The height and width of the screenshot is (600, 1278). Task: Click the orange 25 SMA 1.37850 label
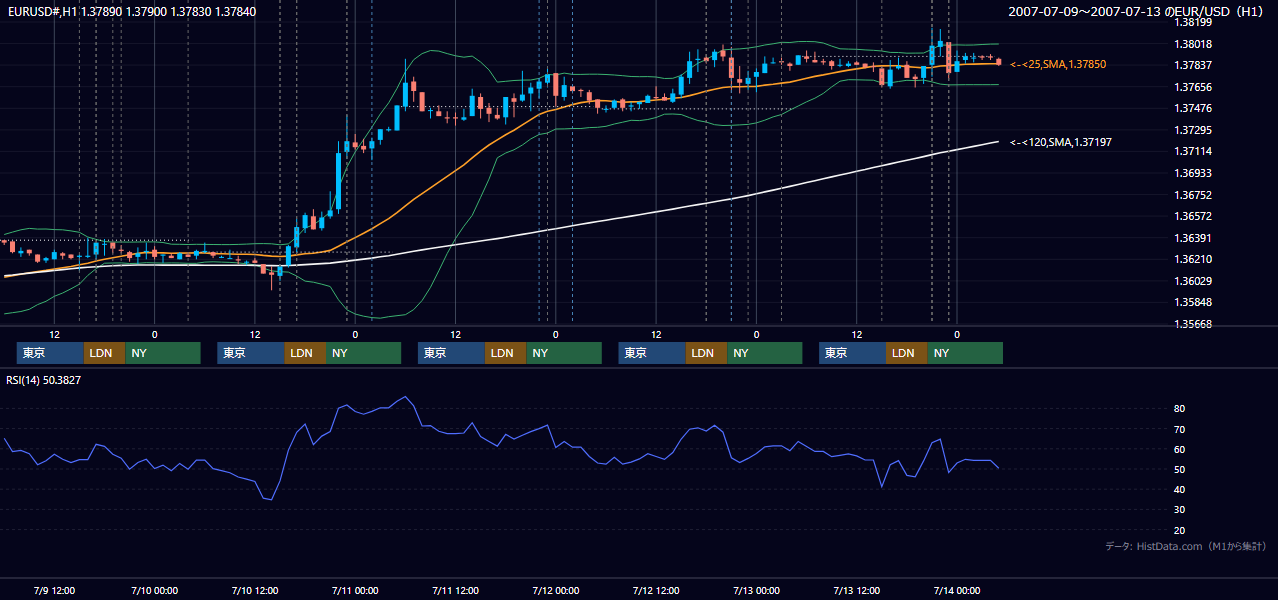pyautogui.click(x=1058, y=64)
